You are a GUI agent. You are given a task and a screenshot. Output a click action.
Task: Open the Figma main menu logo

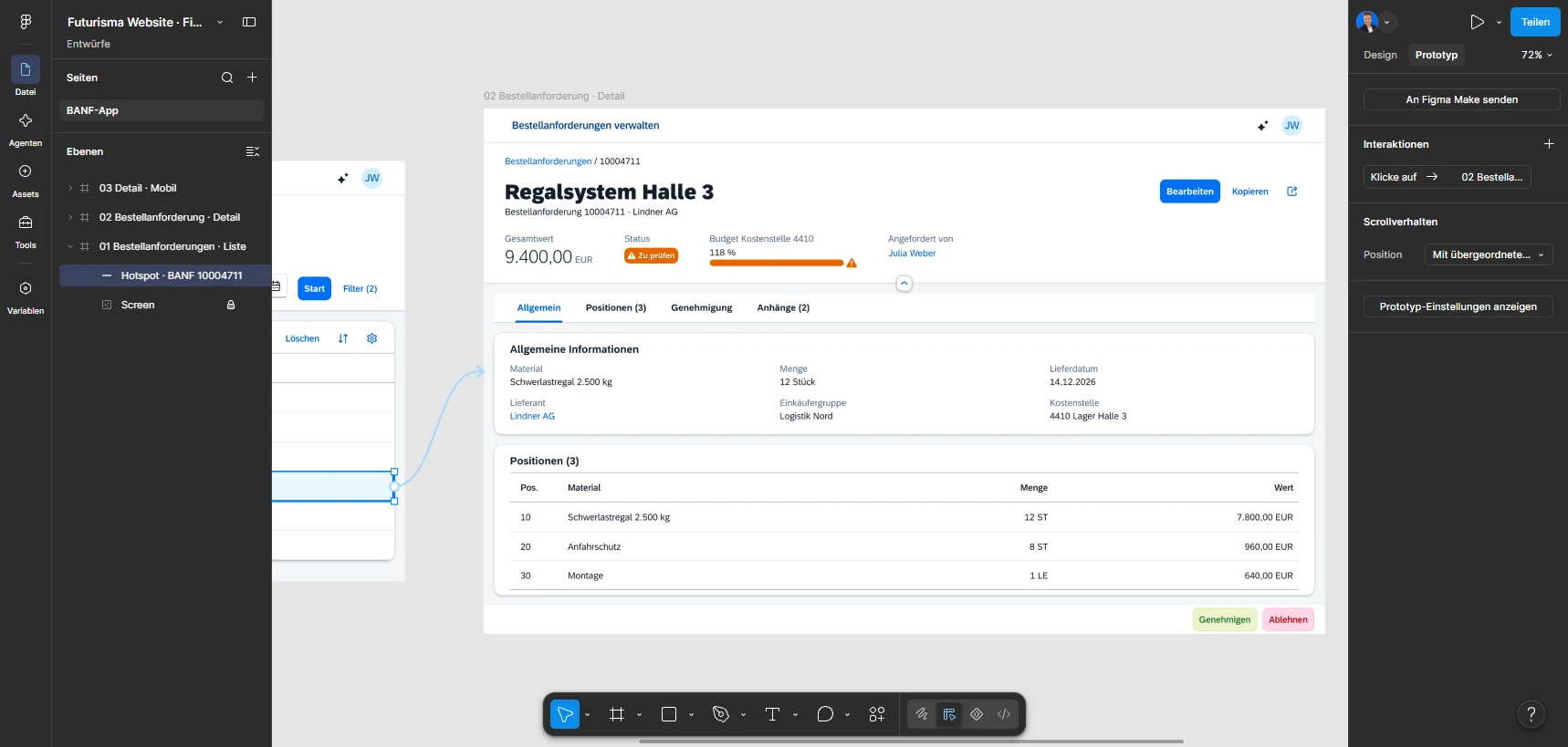point(26,22)
